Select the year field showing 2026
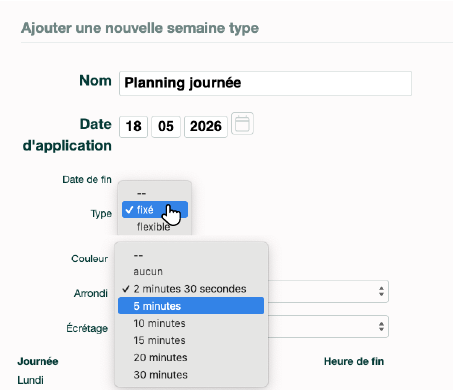 [x=206, y=127]
